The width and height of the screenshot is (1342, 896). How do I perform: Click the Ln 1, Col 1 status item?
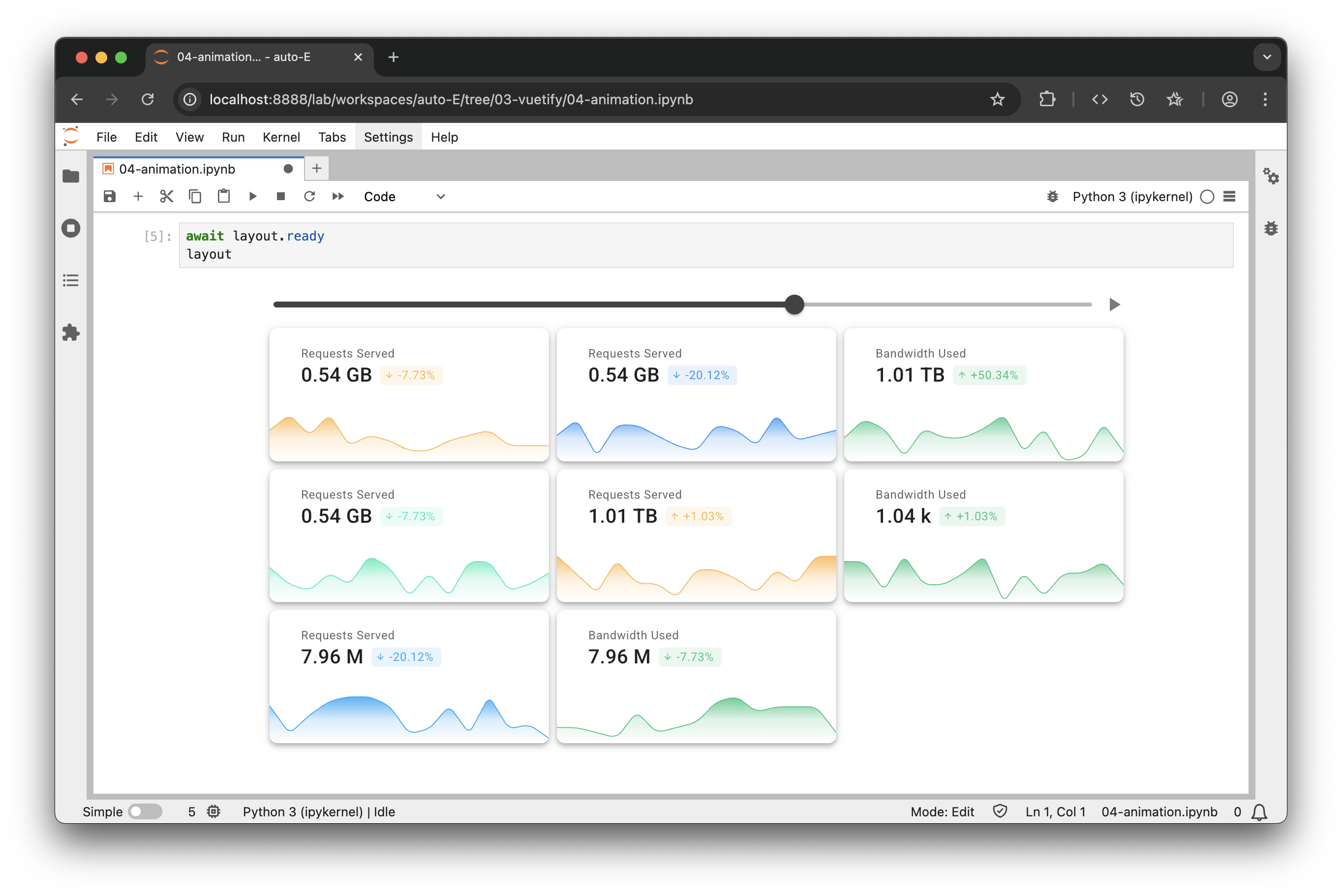(1055, 812)
